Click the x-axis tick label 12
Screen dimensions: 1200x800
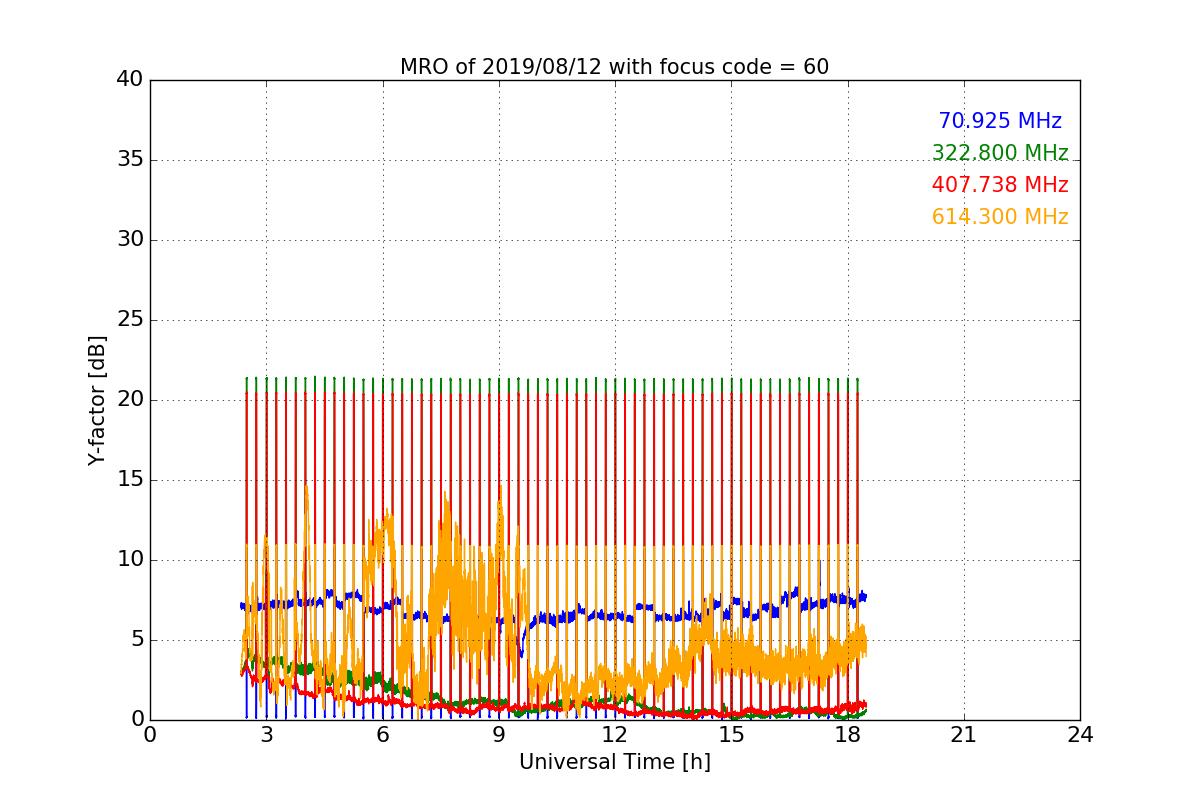[x=615, y=735]
